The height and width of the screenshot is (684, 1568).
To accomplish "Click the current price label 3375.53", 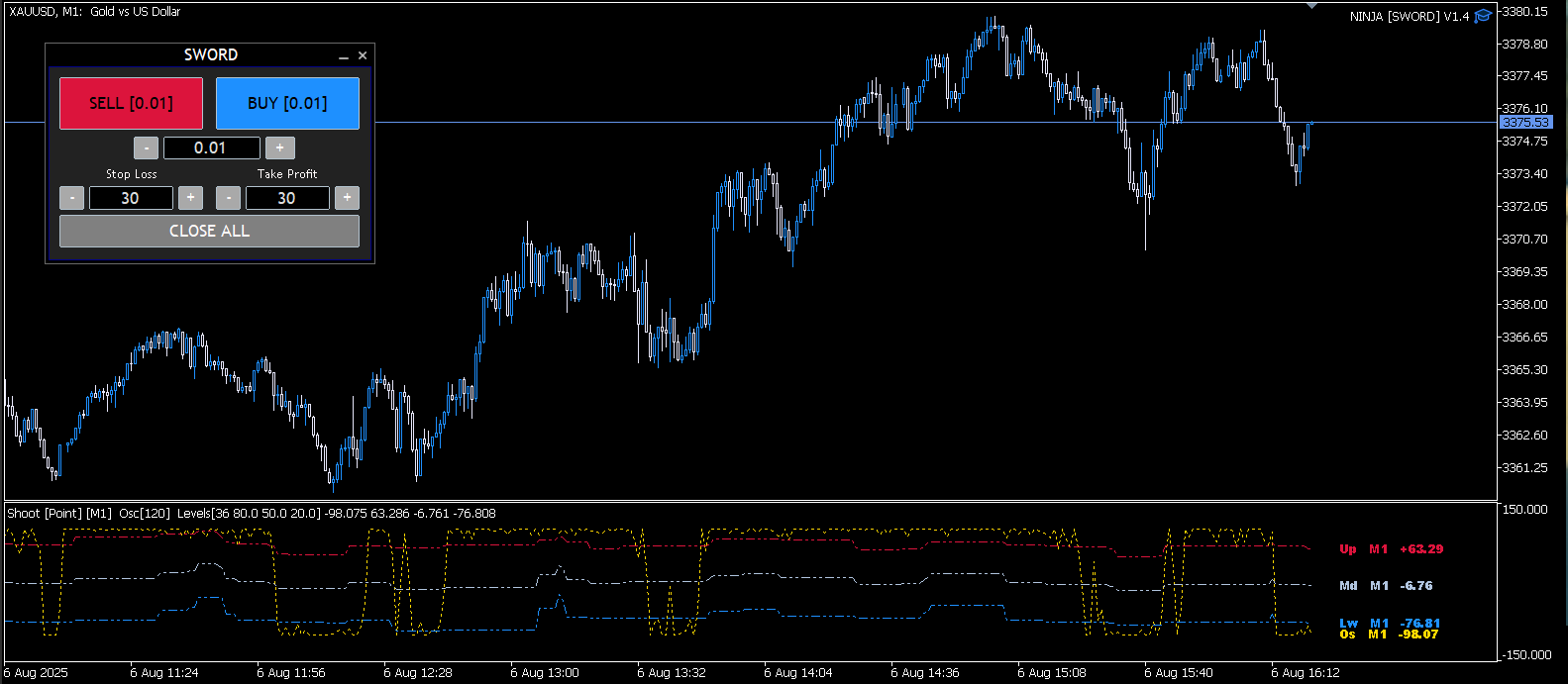I will click(1524, 123).
